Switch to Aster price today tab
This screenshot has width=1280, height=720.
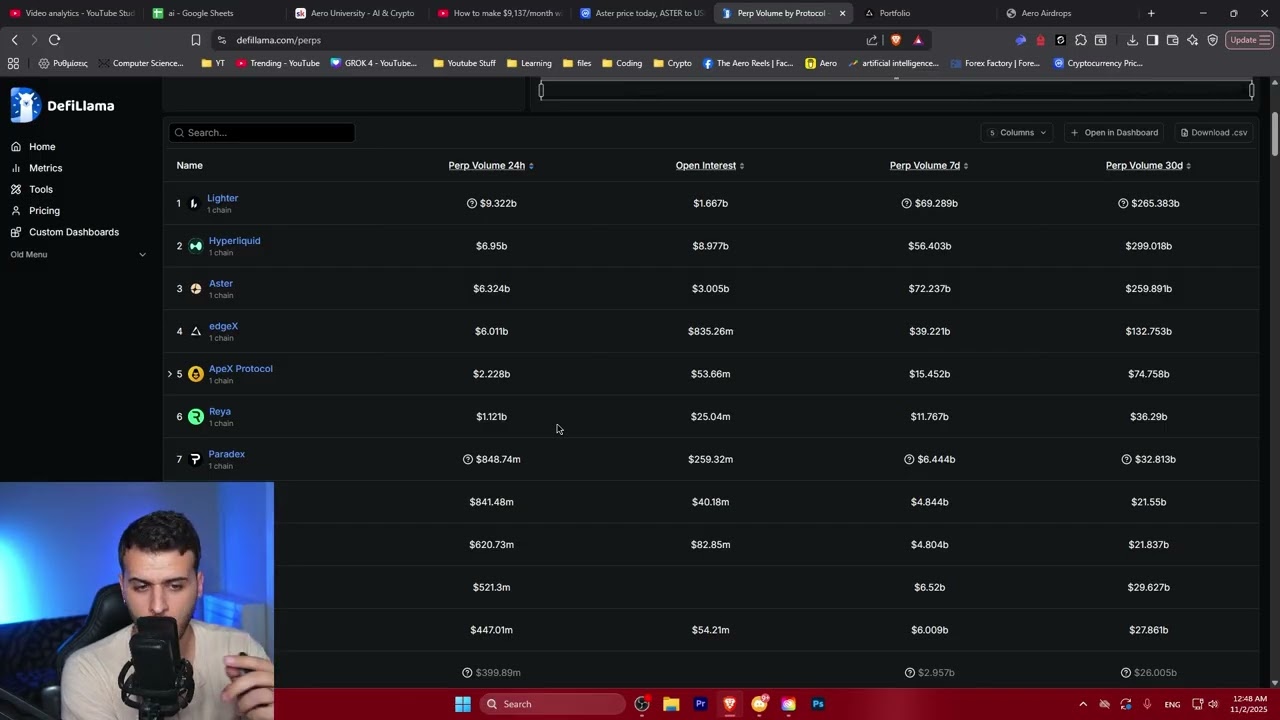click(x=645, y=13)
